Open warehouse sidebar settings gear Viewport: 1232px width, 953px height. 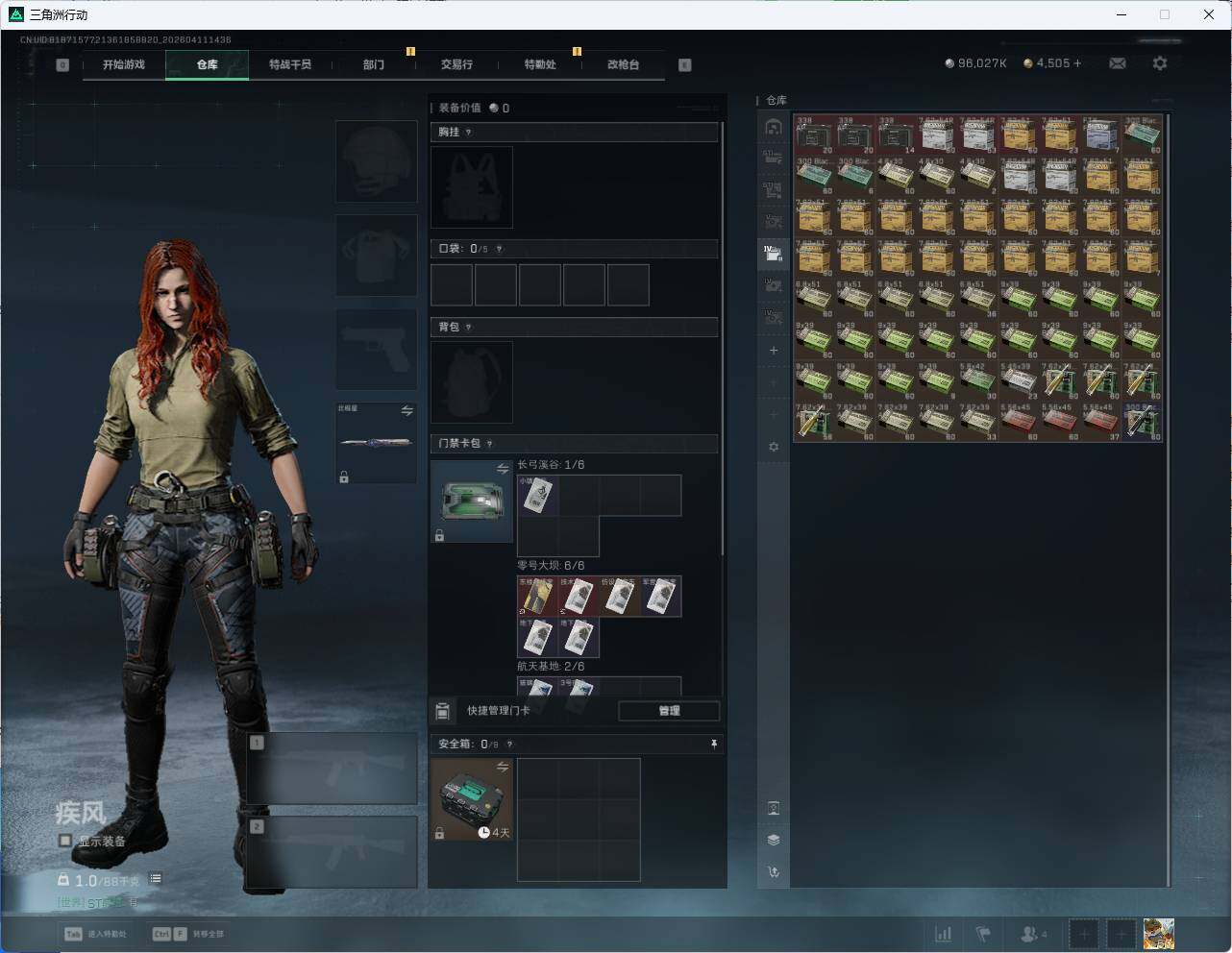[774, 447]
